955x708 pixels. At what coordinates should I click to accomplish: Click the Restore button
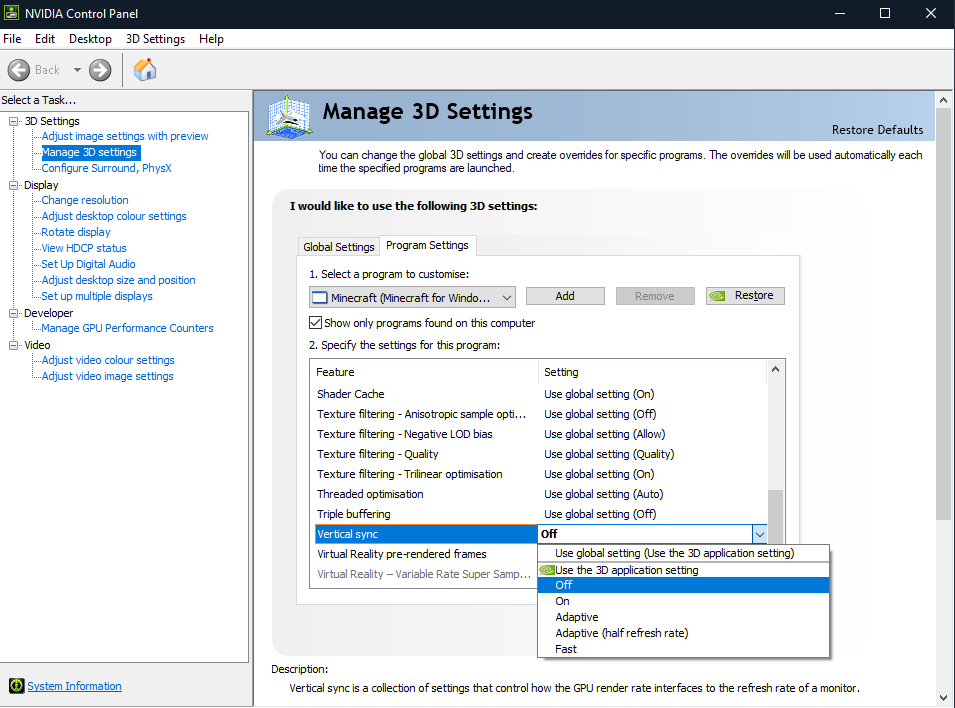[745, 296]
